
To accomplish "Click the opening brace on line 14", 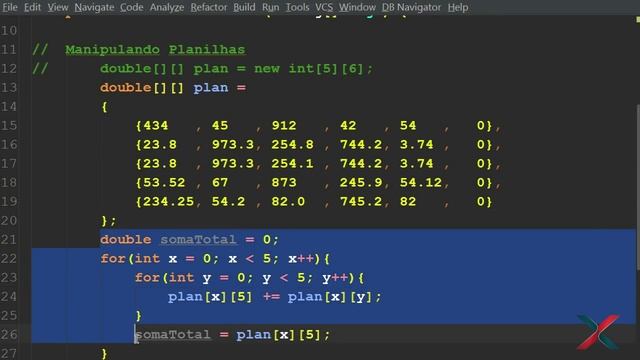I will click(x=104, y=107).
